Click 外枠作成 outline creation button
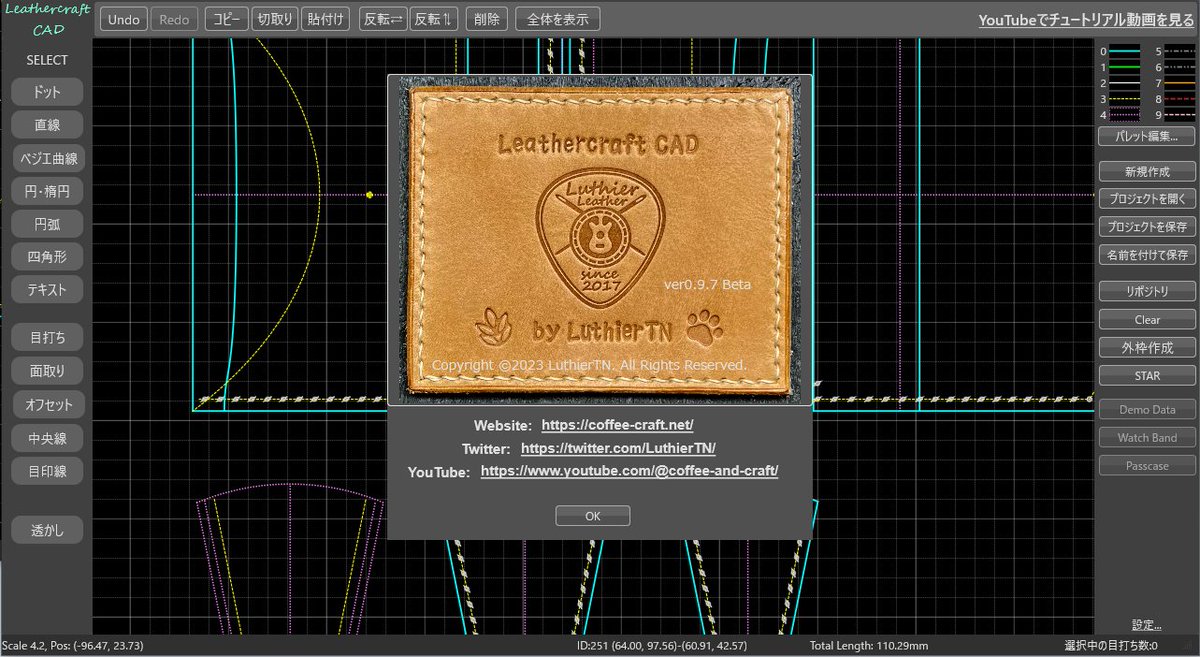This screenshot has width=1200, height=657. [x=1147, y=348]
